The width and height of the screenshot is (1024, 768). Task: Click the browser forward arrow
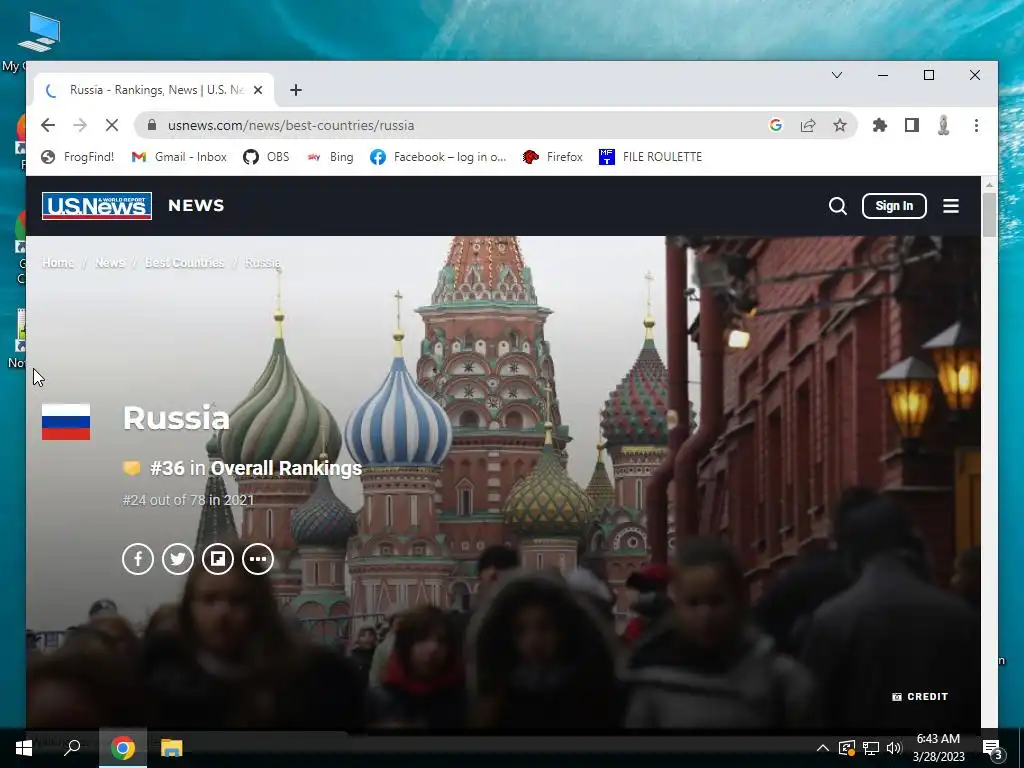(80, 125)
